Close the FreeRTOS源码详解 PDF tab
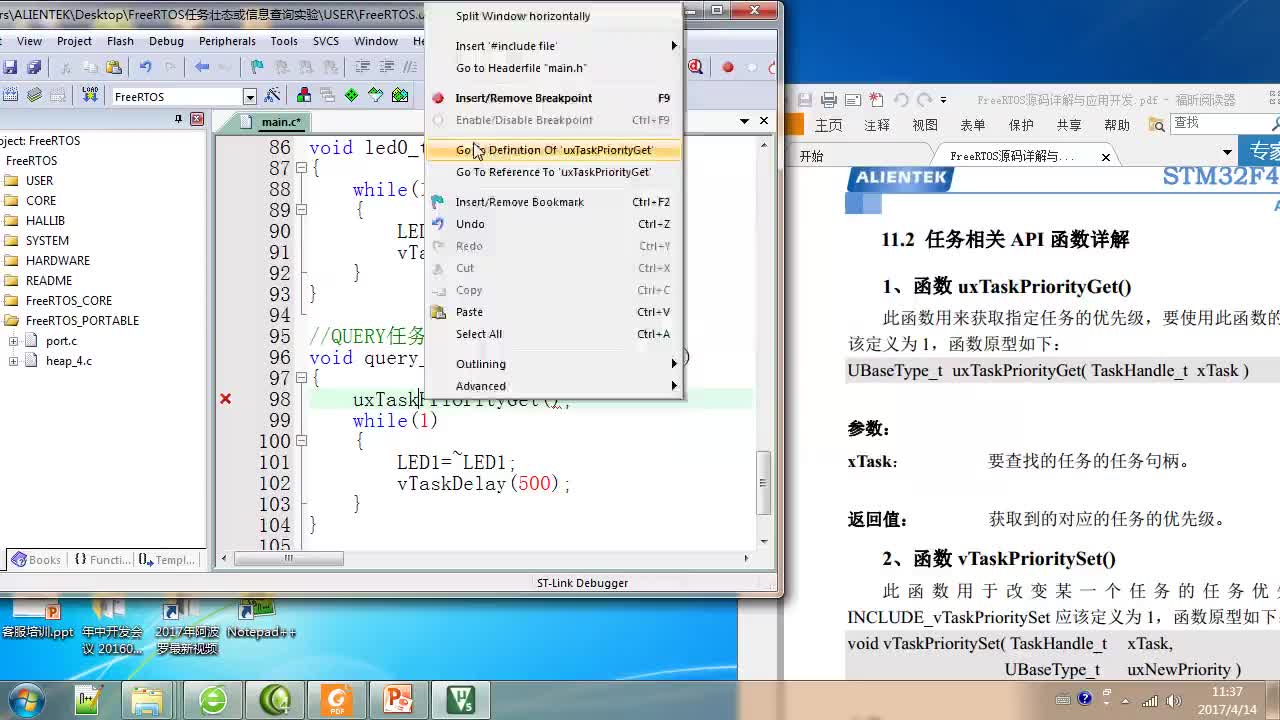This screenshot has height=720, width=1280. point(1105,157)
